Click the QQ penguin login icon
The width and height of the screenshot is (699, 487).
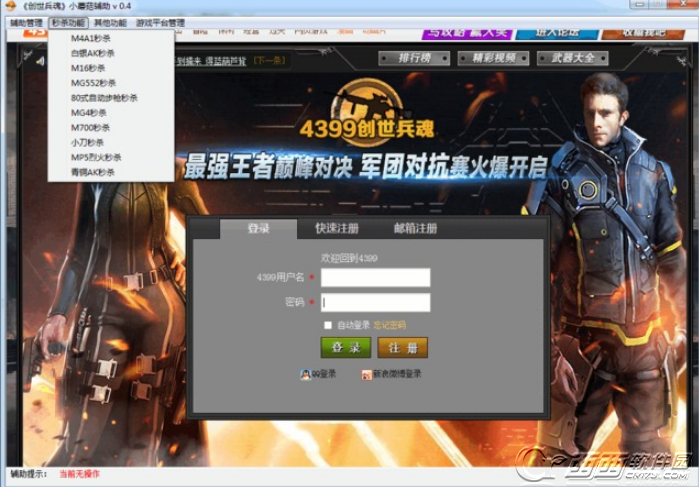pyautogui.click(x=305, y=374)
